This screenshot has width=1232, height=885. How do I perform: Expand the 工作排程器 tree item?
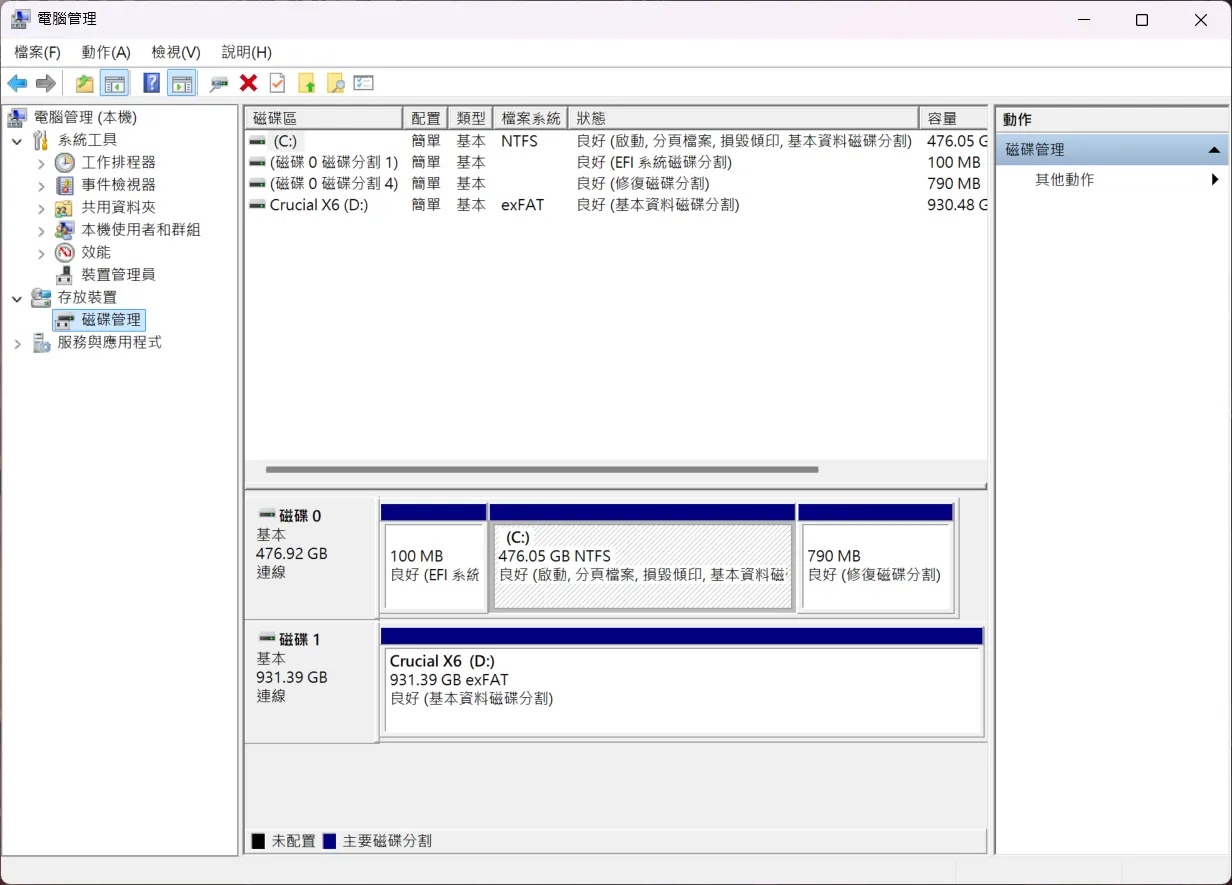(41, 163)
